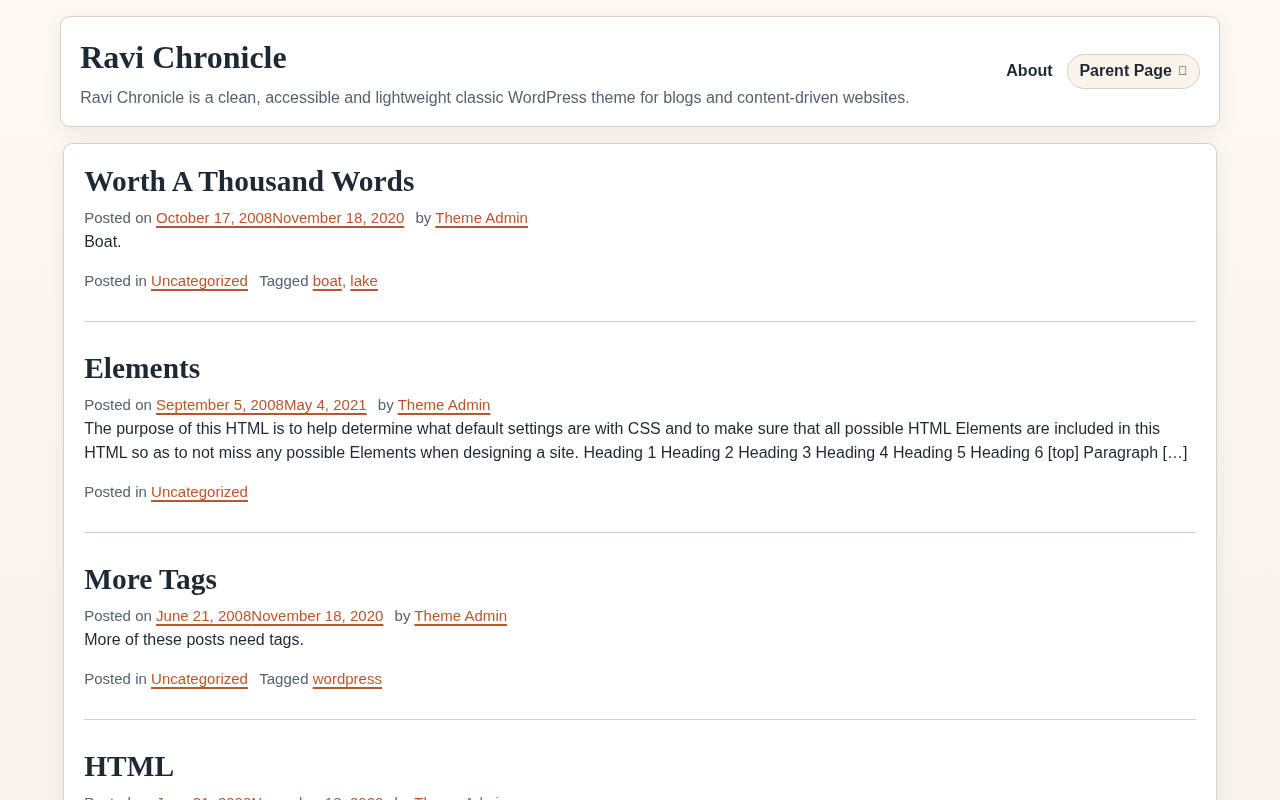
Task: Open the Parent Page dropdown menu
Action: pos(1133,71)
